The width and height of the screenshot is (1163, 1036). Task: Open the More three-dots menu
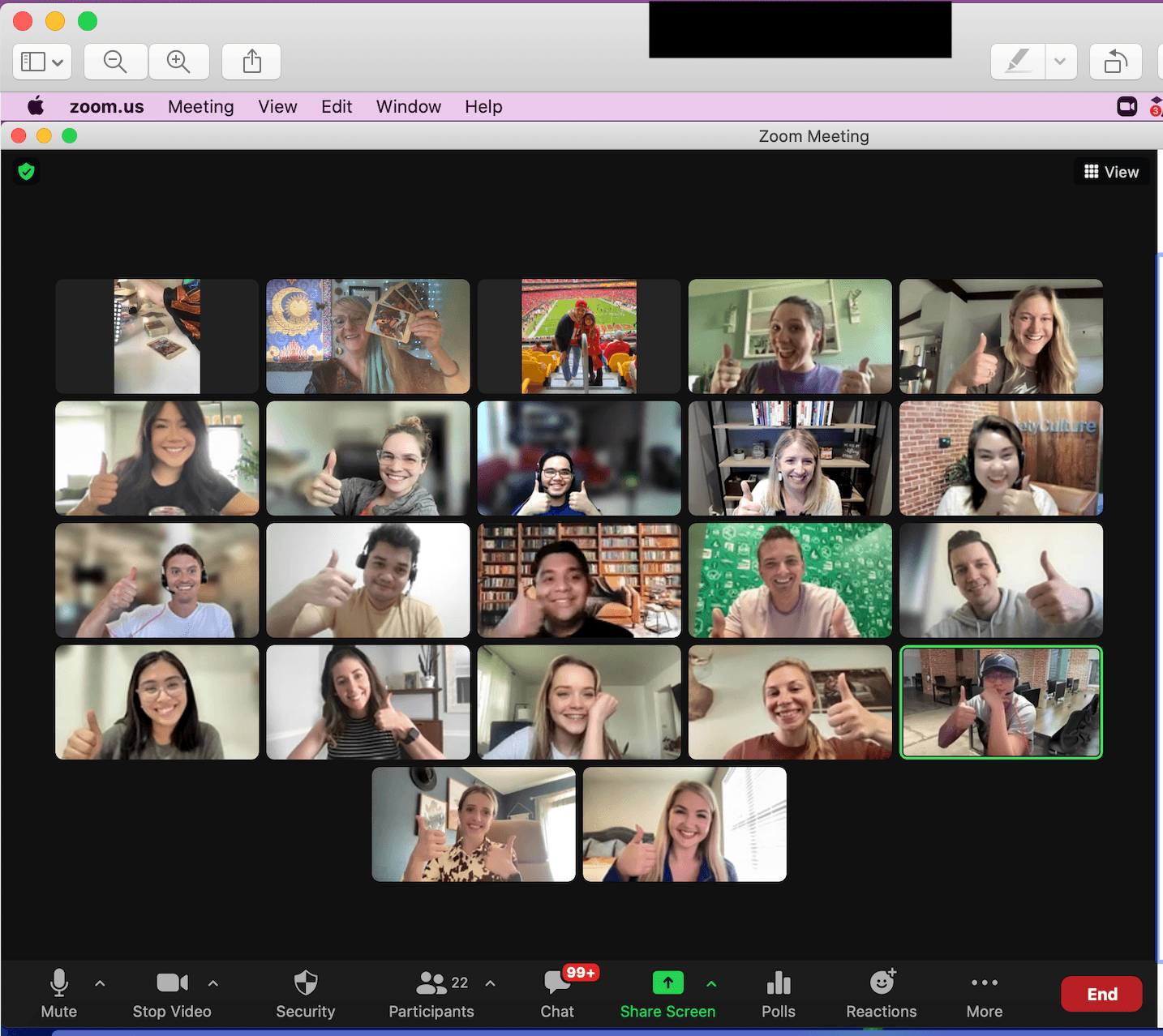(985, 994)
